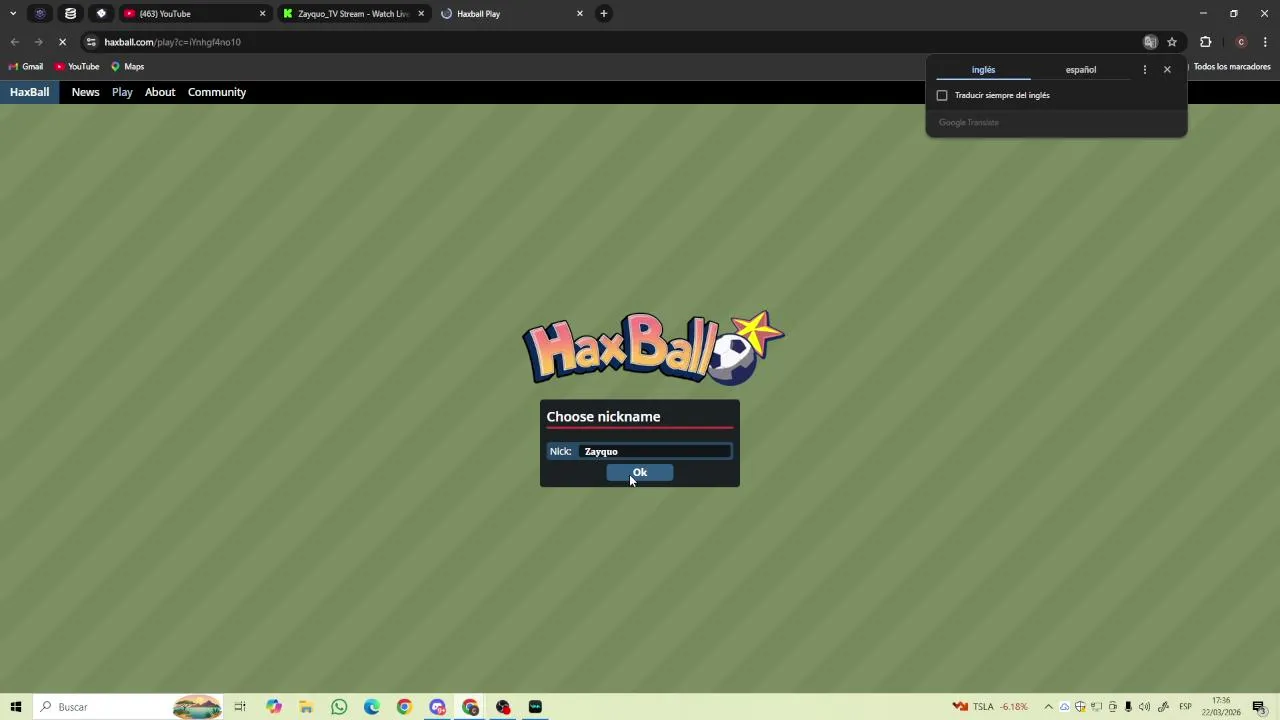Click the microphone tray icon
This screenshot has height=720, width=1280.
1128,707
